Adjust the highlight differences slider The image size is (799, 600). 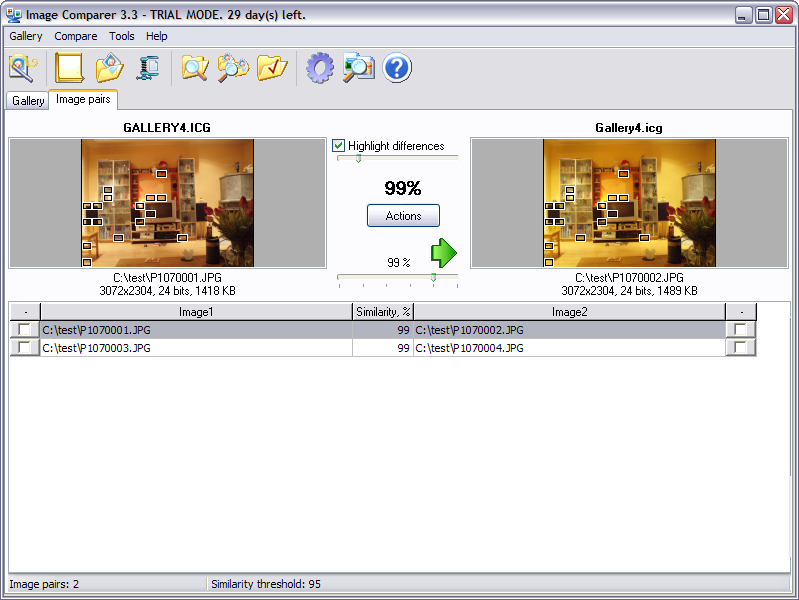(358, 159)
